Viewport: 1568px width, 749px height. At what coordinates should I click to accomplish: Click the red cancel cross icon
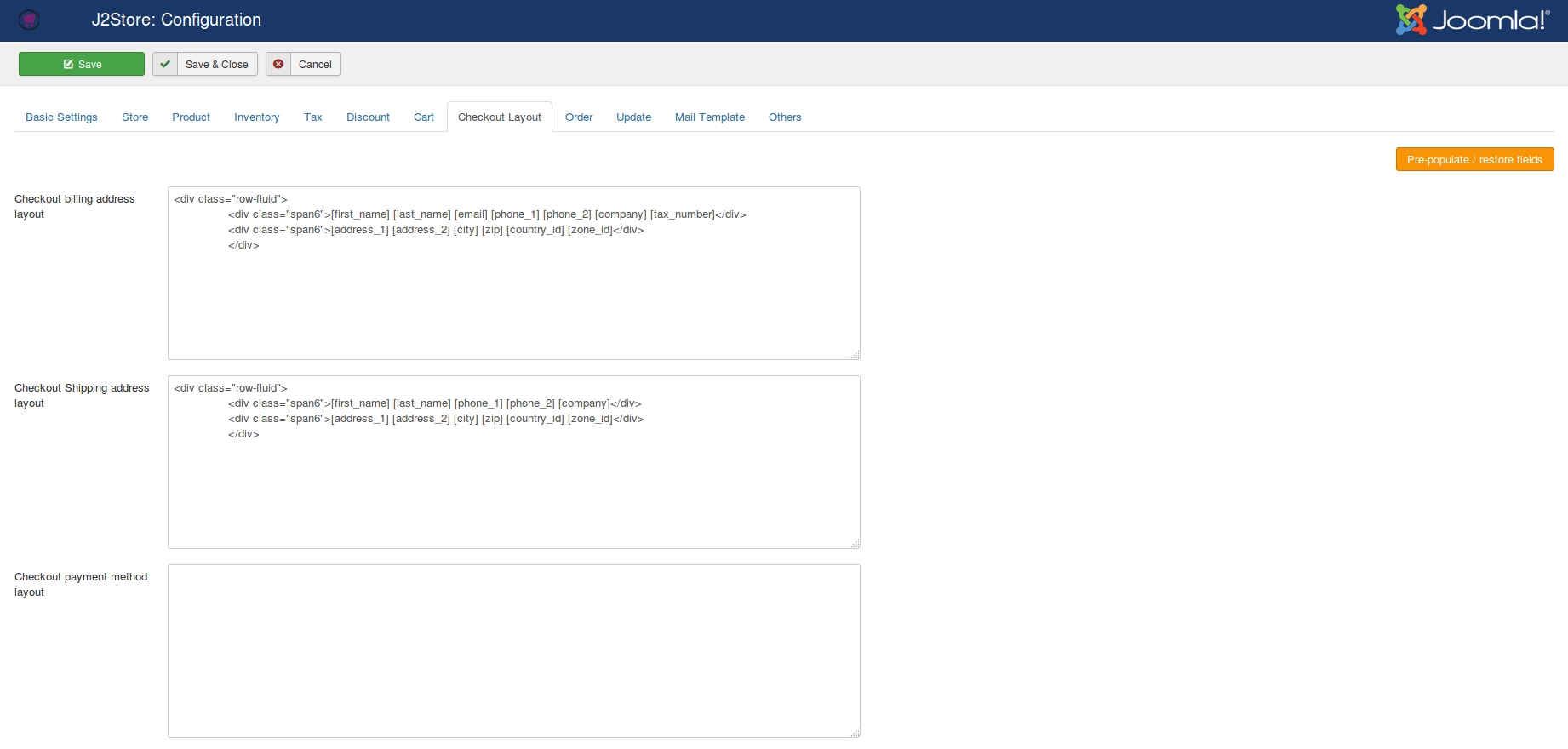[x=278, y=64]
